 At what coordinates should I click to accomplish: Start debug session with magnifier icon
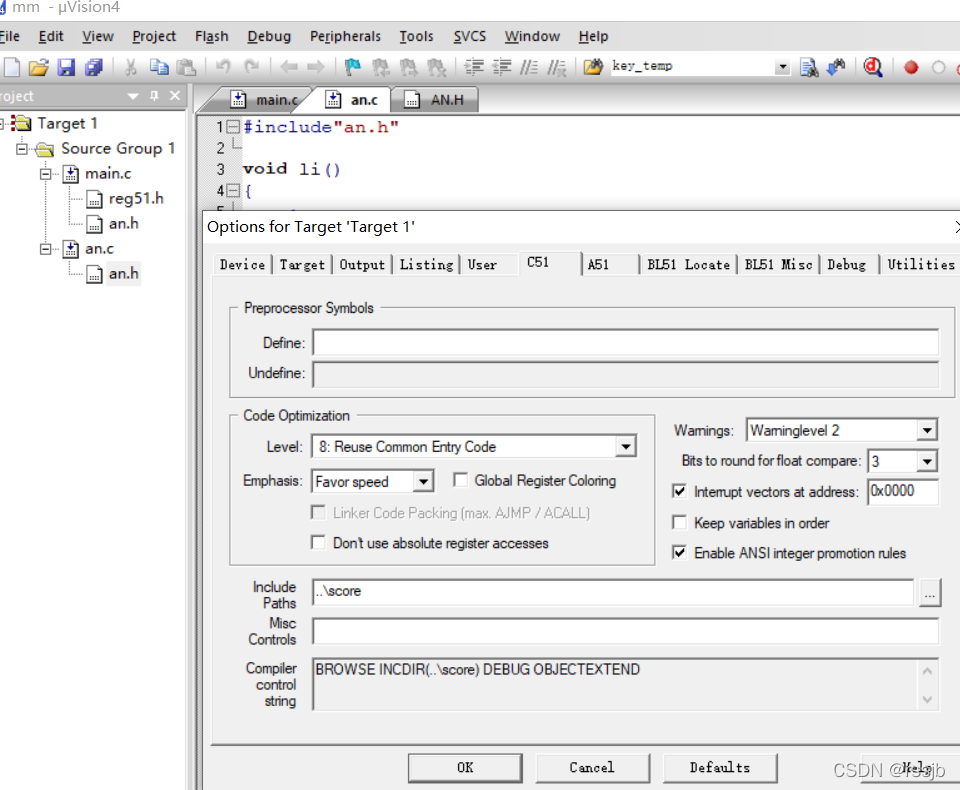point(873,67)
